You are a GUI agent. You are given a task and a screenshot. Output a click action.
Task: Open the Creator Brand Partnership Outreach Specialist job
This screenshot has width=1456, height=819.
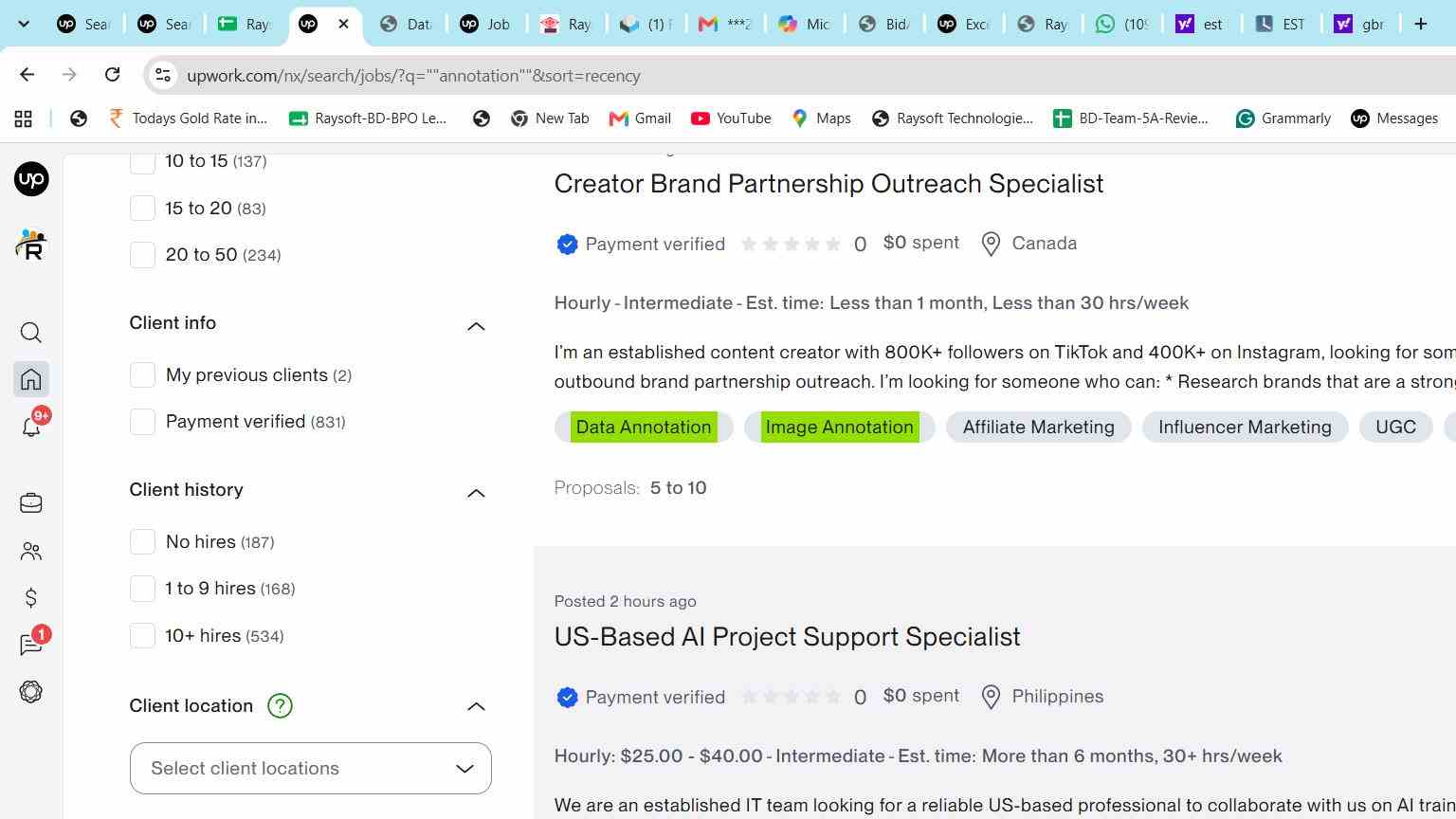coord(828,184)
